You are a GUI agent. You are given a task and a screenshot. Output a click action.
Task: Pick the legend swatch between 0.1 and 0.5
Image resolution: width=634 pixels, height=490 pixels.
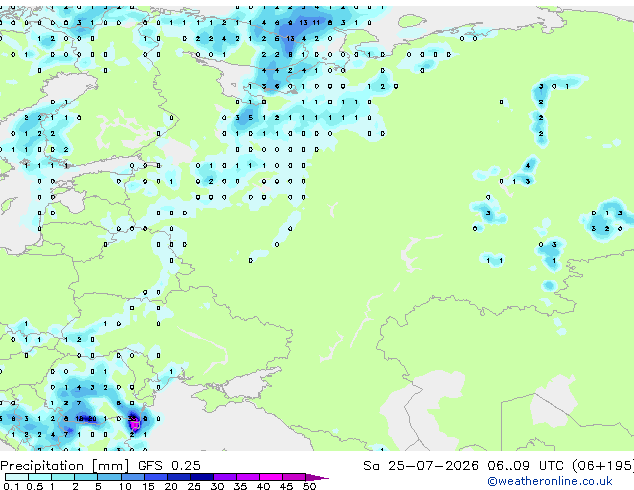tap(17, 477)
